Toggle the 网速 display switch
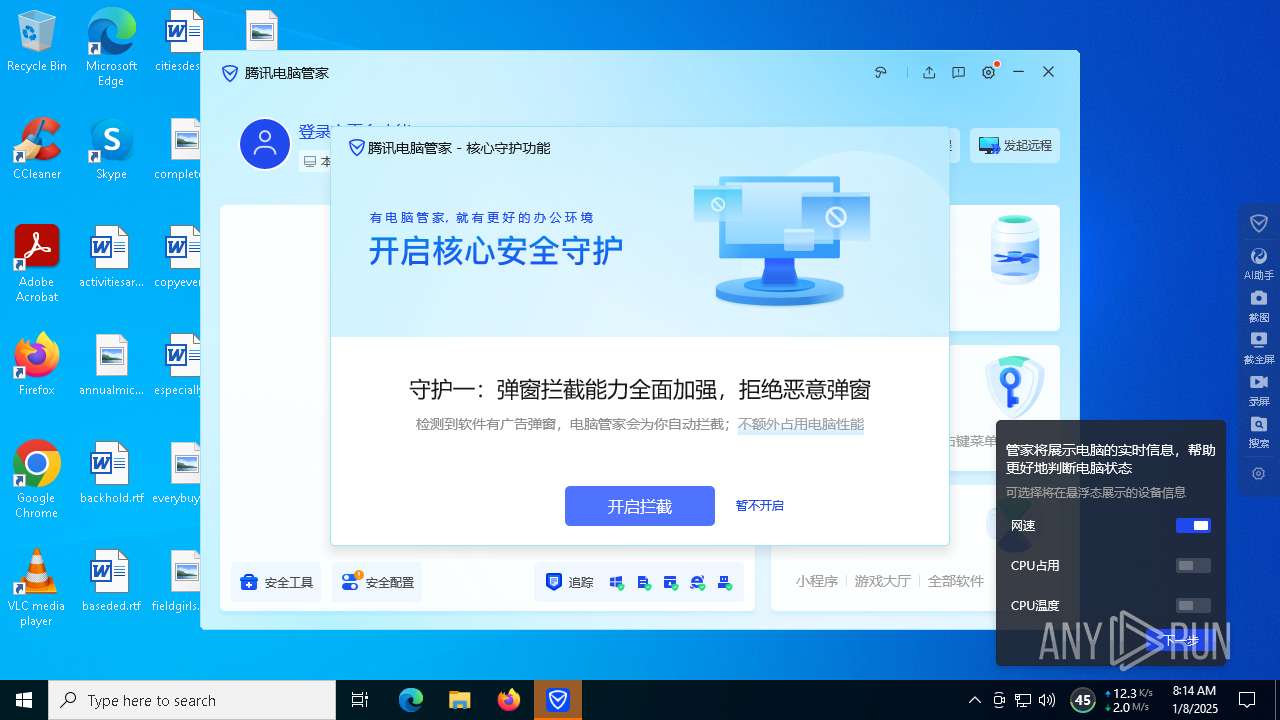The image size is (1280, 720). tap(1193, 525)
